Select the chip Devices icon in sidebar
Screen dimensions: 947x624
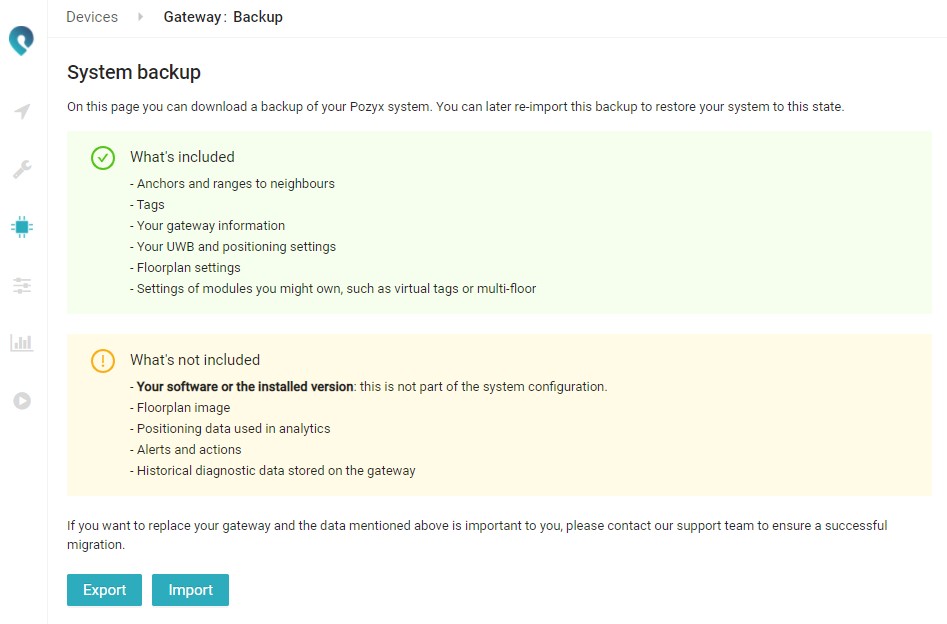pyautogui.click(x=22, y=227)
